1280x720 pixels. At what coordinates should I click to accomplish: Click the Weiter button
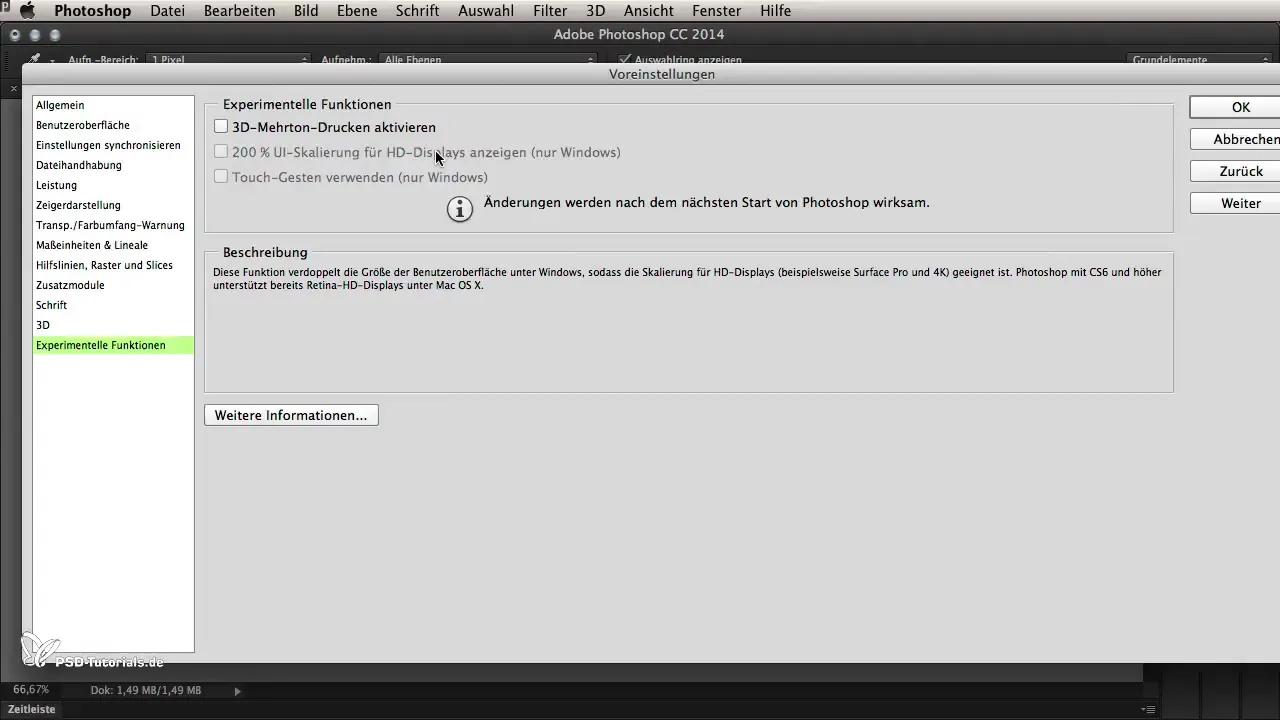1235,203
